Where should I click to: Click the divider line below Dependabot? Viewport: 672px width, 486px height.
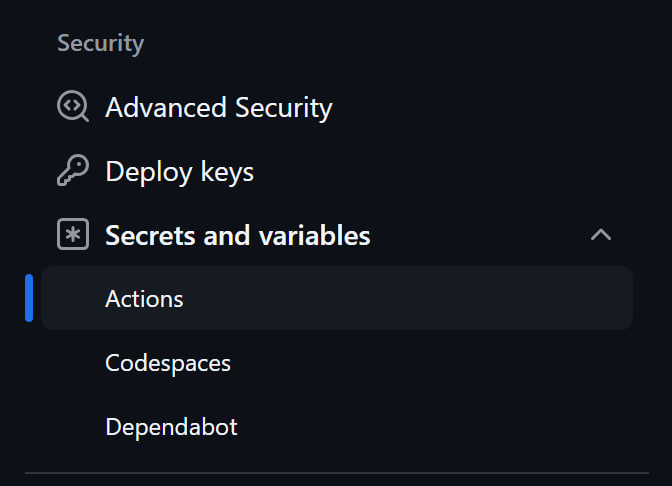[x=337, y=473]
